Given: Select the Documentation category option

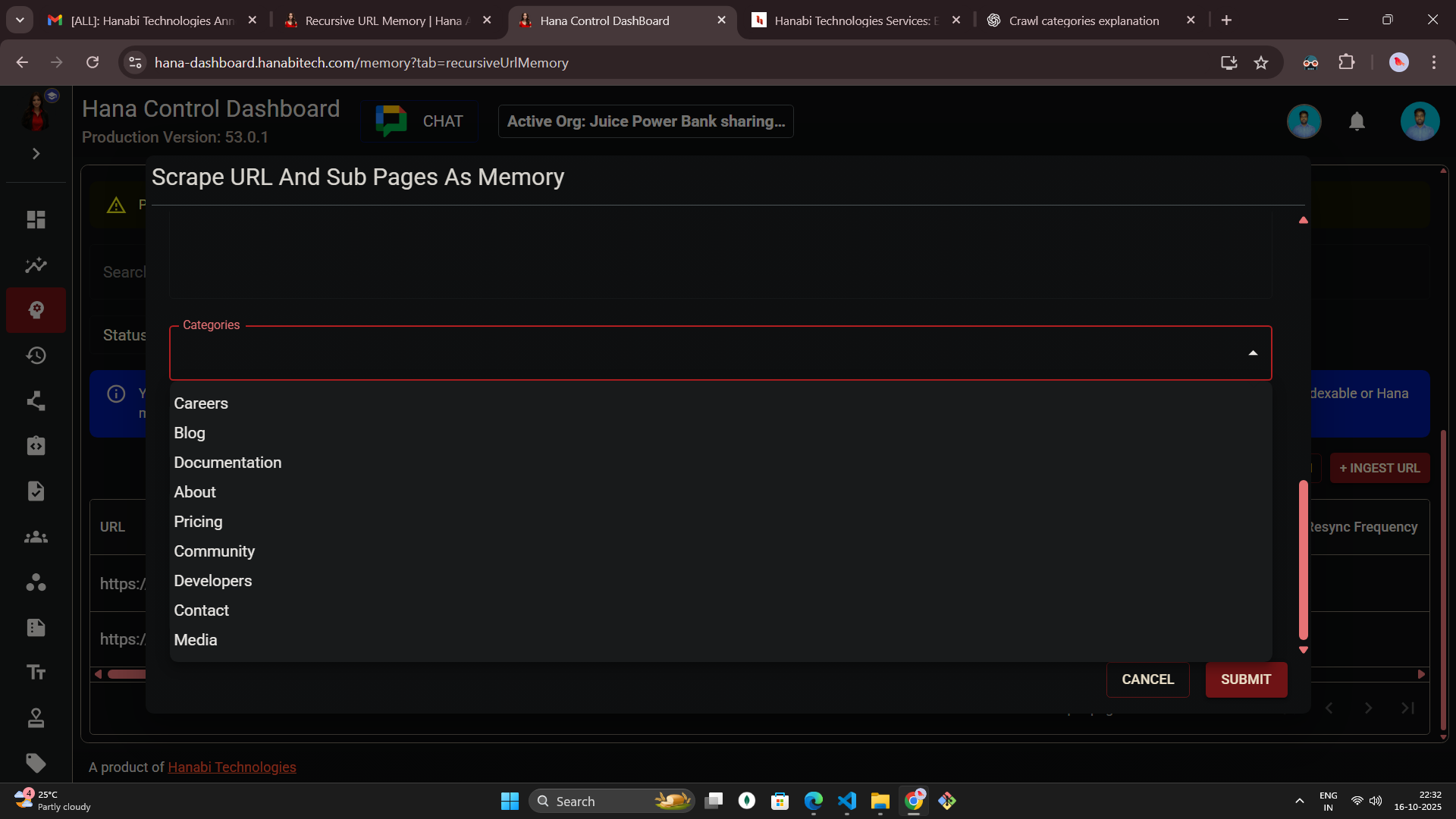Looking at the screenshot, I should coord(227,463).
